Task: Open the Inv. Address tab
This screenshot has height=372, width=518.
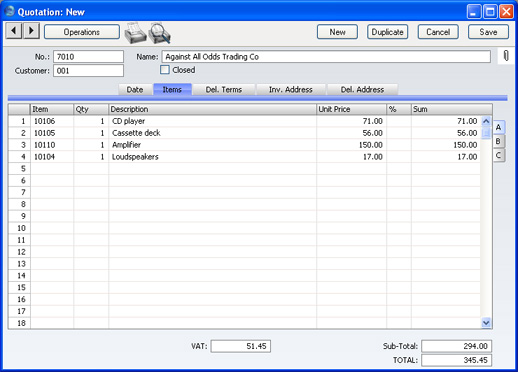Action: (291, 90)
